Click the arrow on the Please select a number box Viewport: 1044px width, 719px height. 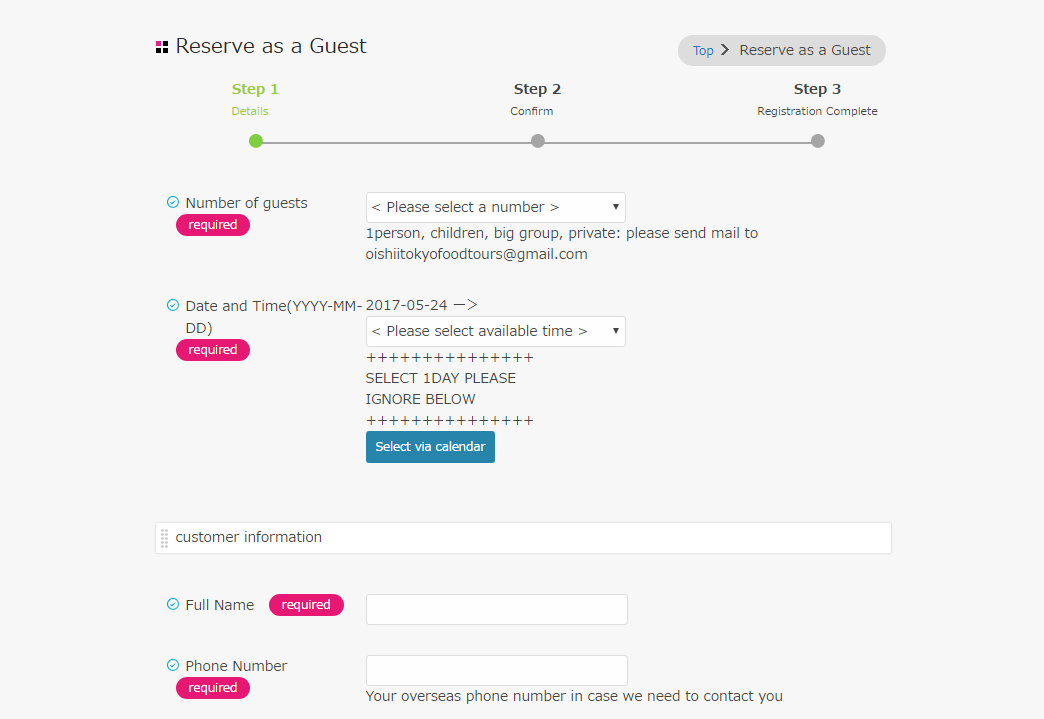[x=615, y=207]
